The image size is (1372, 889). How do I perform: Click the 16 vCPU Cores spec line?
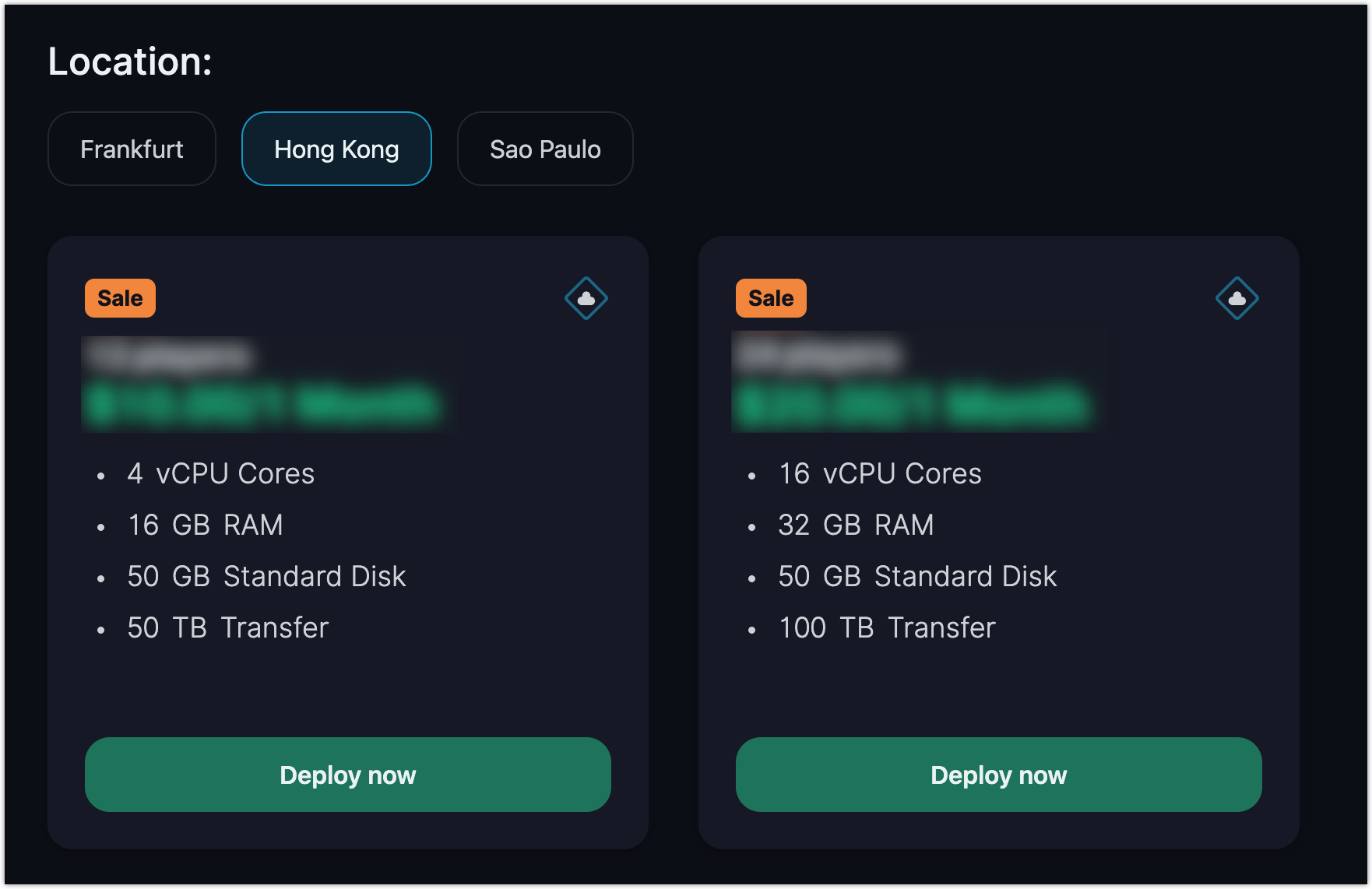pyautogui.click(x=880, y=473)
